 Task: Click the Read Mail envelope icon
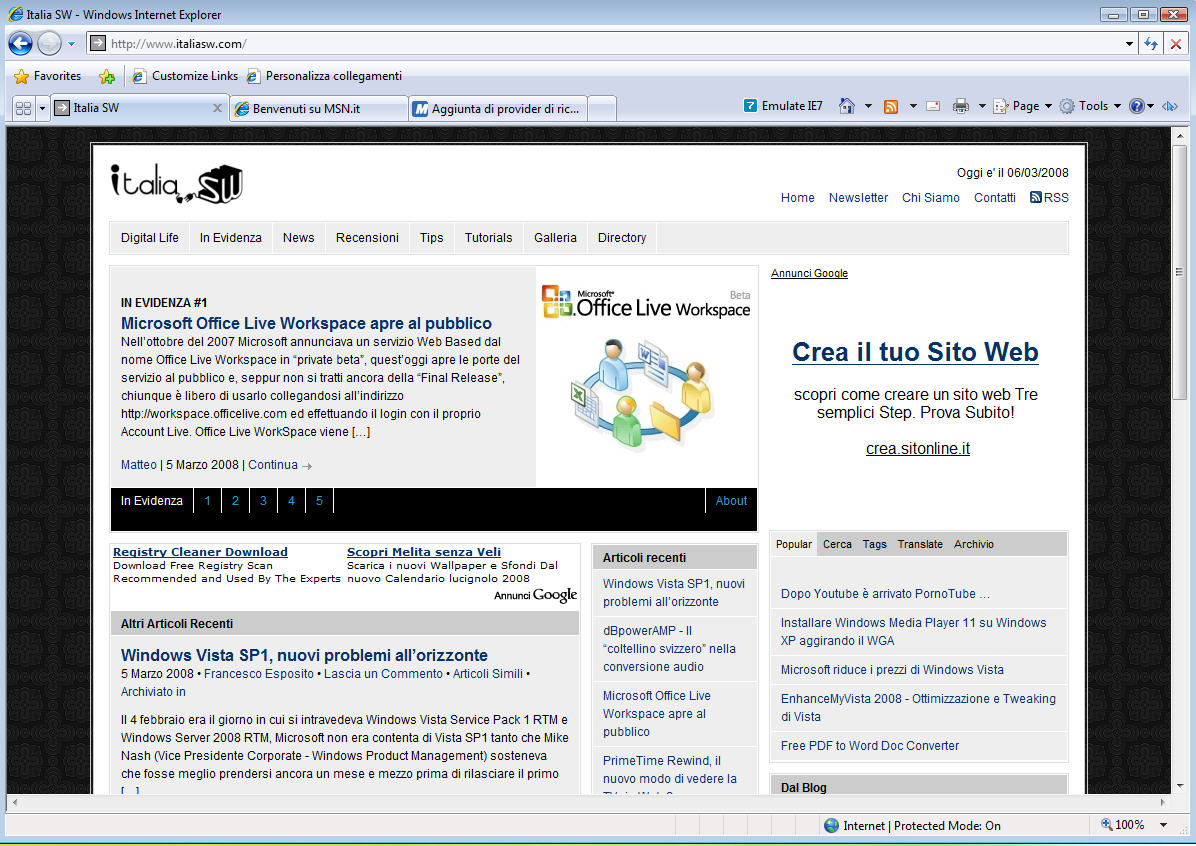[933, 106]
